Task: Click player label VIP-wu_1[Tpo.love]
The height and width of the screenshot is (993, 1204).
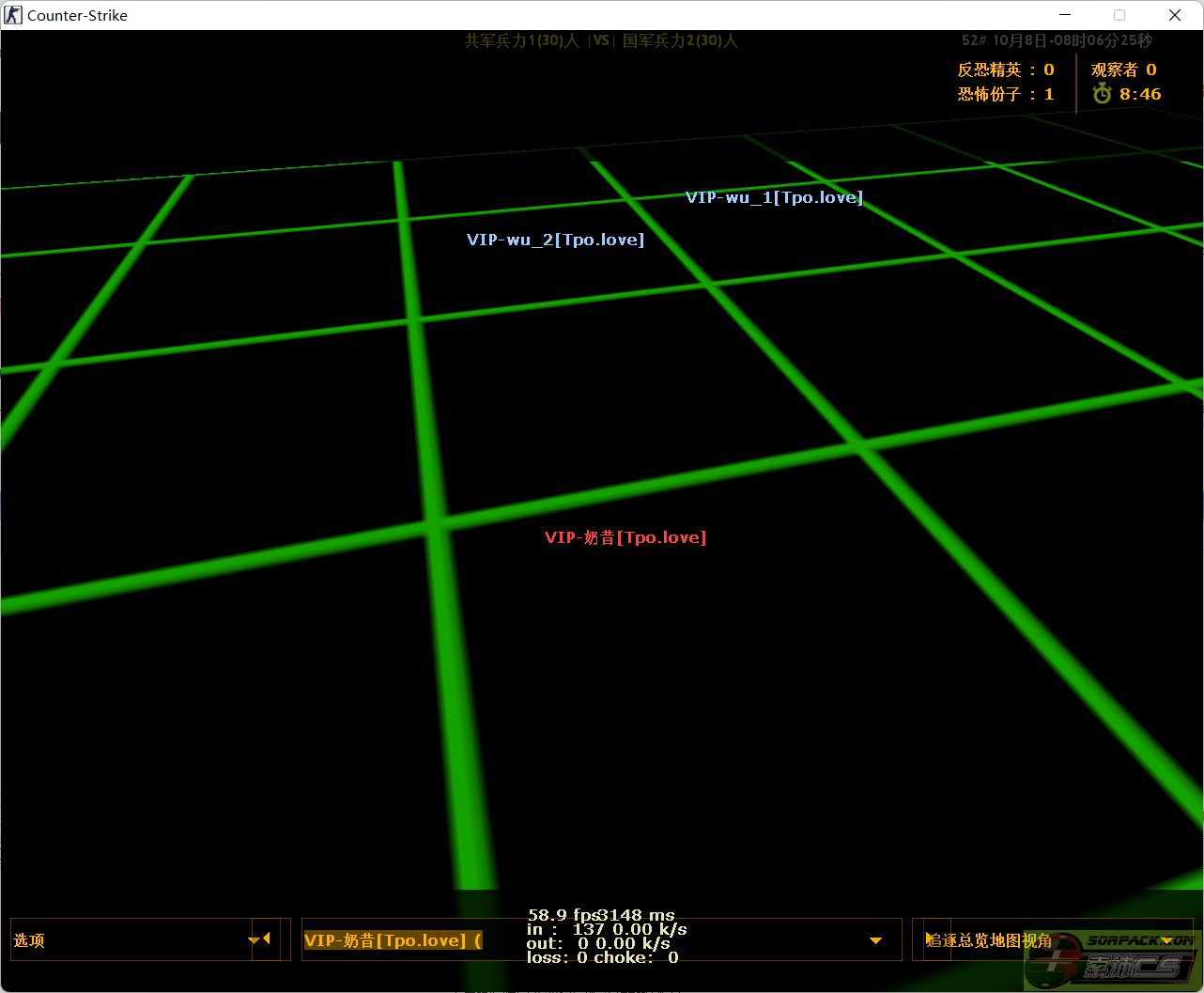Action: tap(774, 197)
